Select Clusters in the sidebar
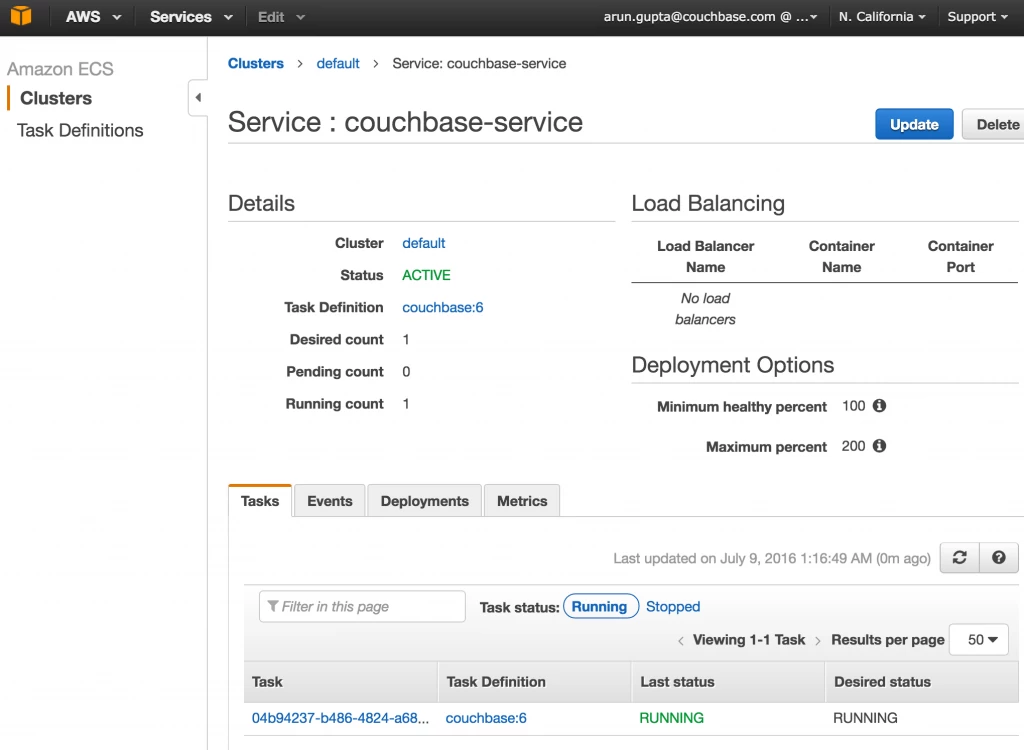The width and height of the screenshot is (1024, 750). point(56,98)
